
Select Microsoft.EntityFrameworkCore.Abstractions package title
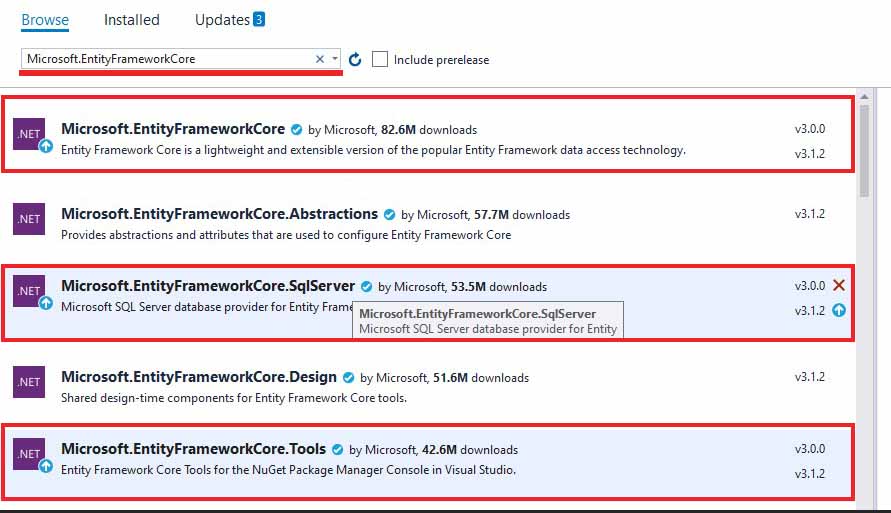coord(219,214)
